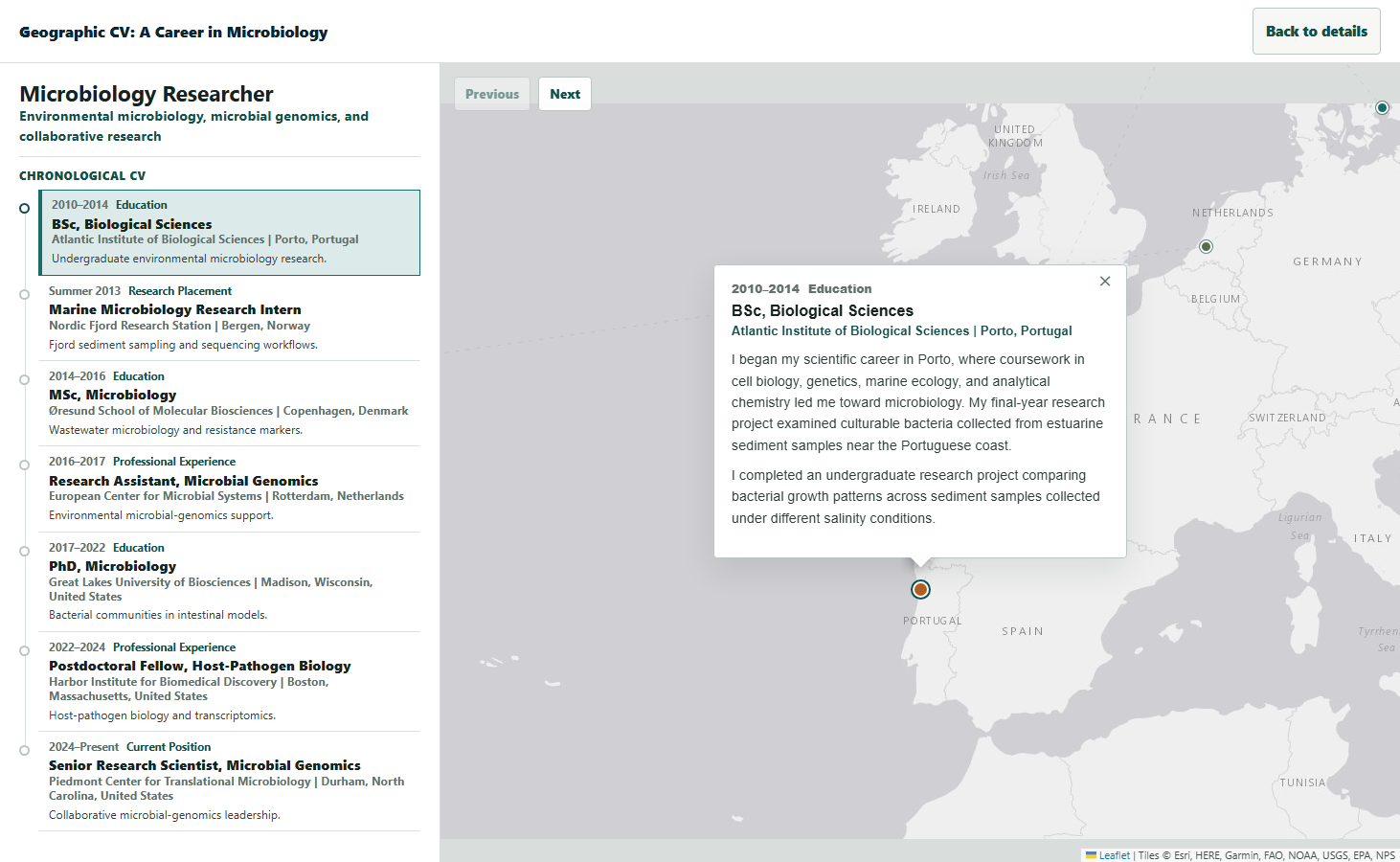Click the popup institution line 'Atlantic Institute of Biological Sciences'
The width and height of the screenshot is (1400, 862).
(x=850, y=330)
